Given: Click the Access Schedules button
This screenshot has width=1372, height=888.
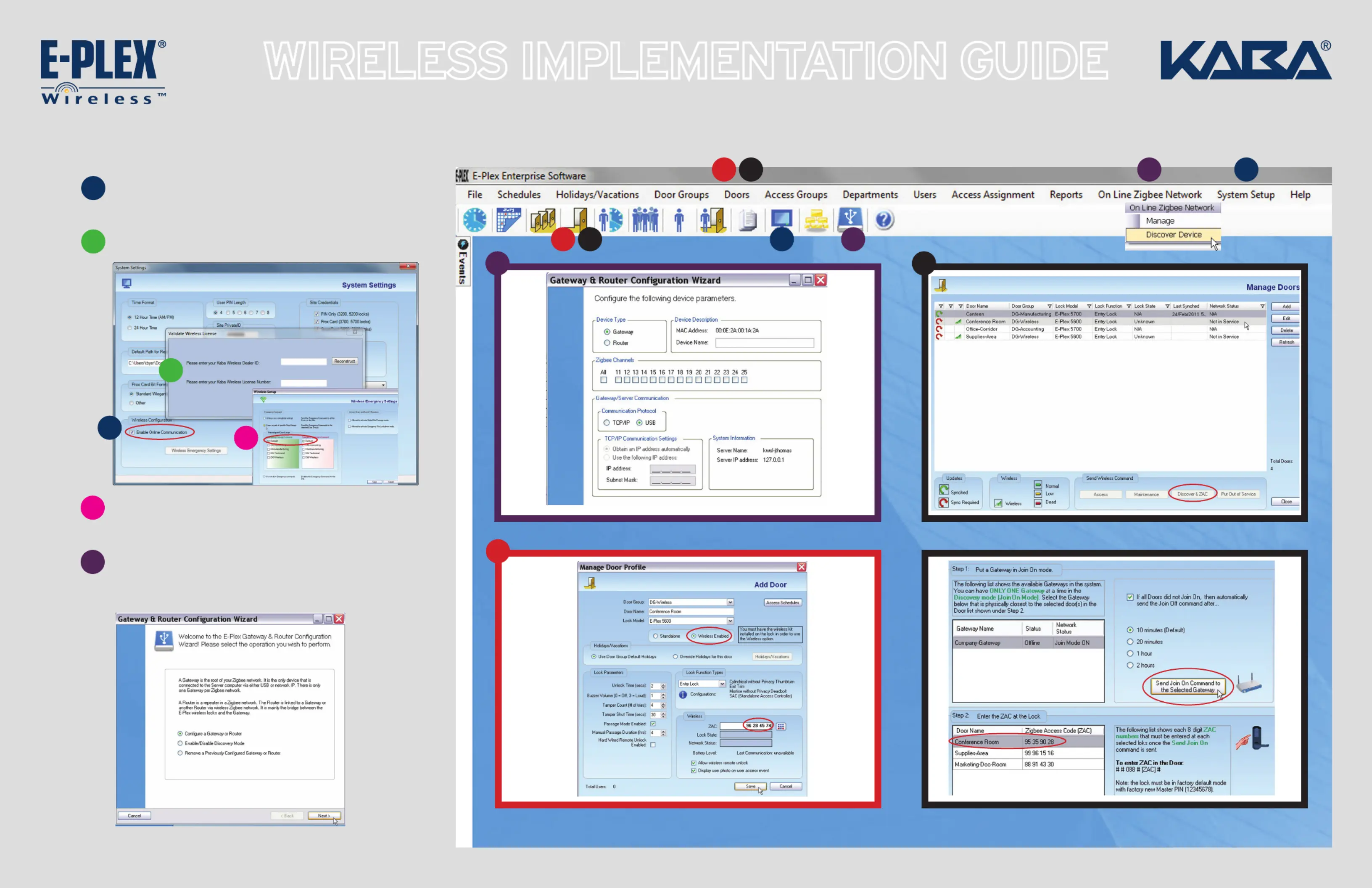Looking at the screenshot, I should [x=782, y=603].
